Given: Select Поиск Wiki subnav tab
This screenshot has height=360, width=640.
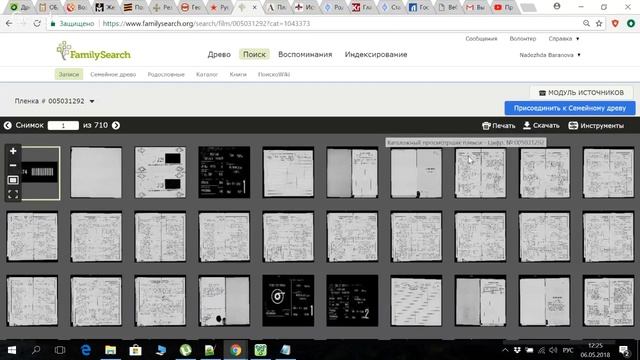Looking at the screenshot, I should pos(274,74).
